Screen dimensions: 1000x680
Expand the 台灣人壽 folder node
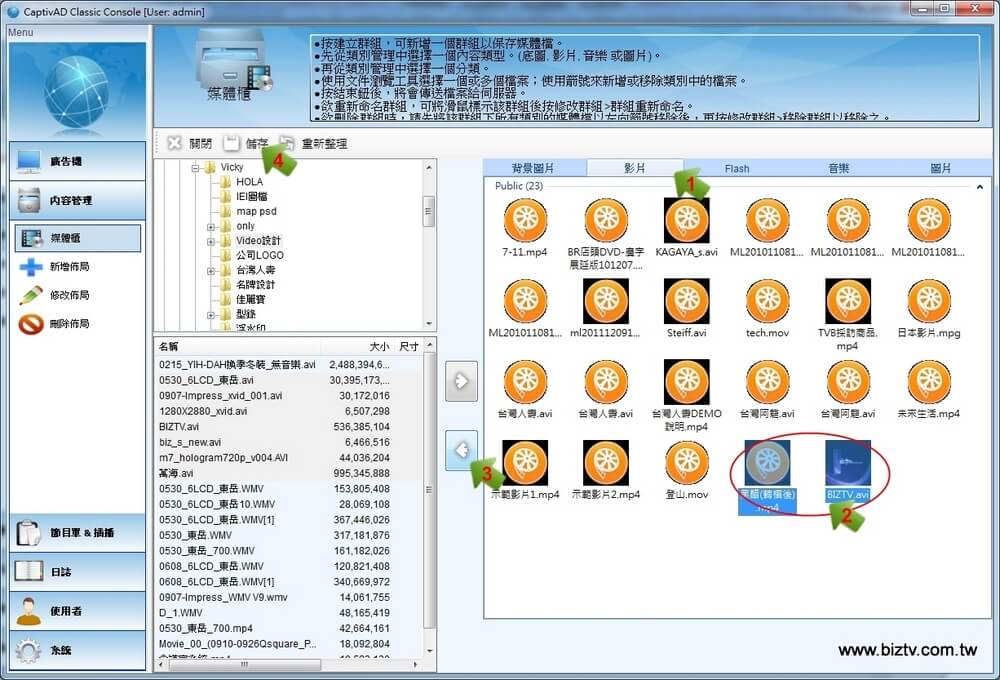click(x=211, y=270)
